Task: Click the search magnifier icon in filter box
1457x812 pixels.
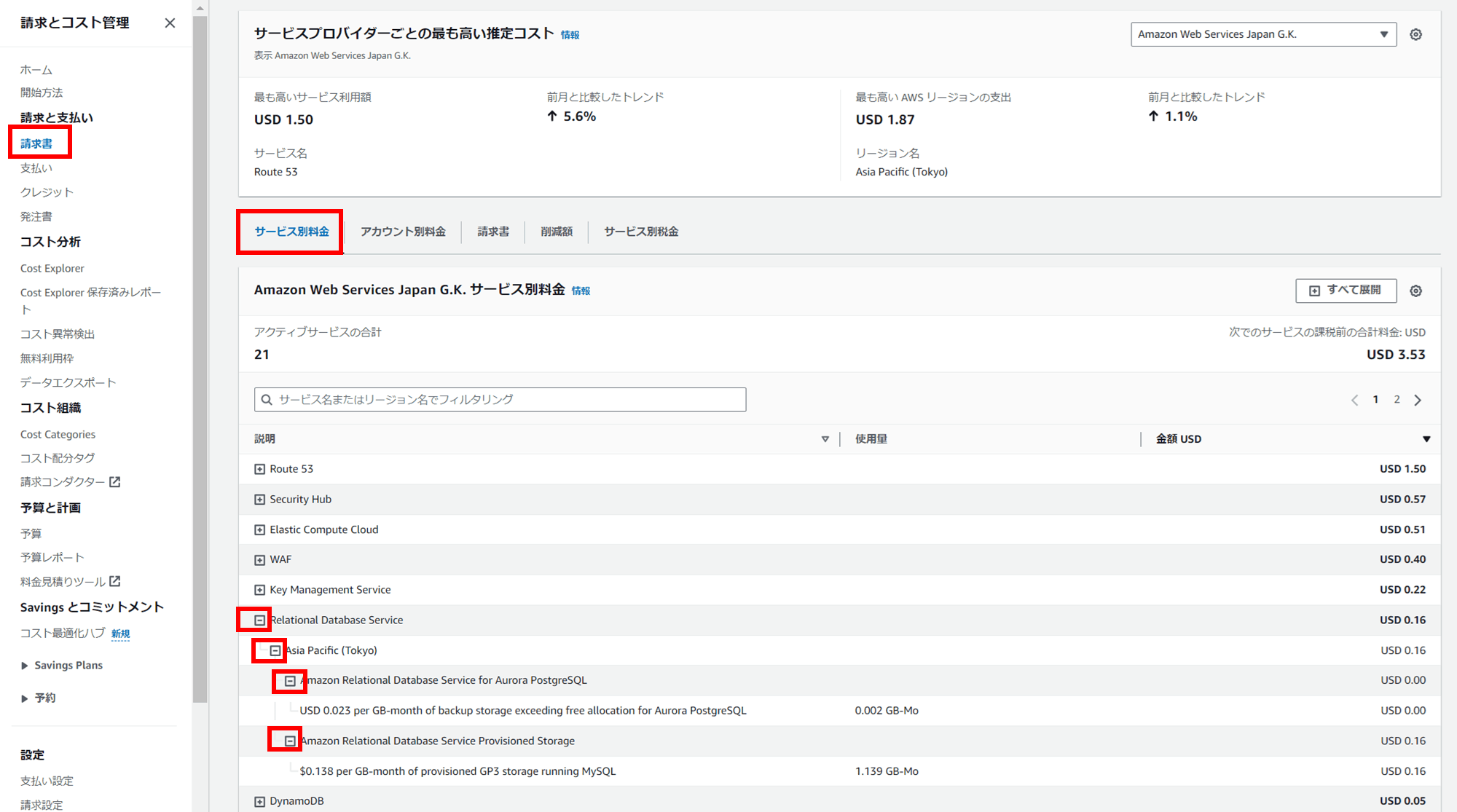Action: tap(267, 400)
